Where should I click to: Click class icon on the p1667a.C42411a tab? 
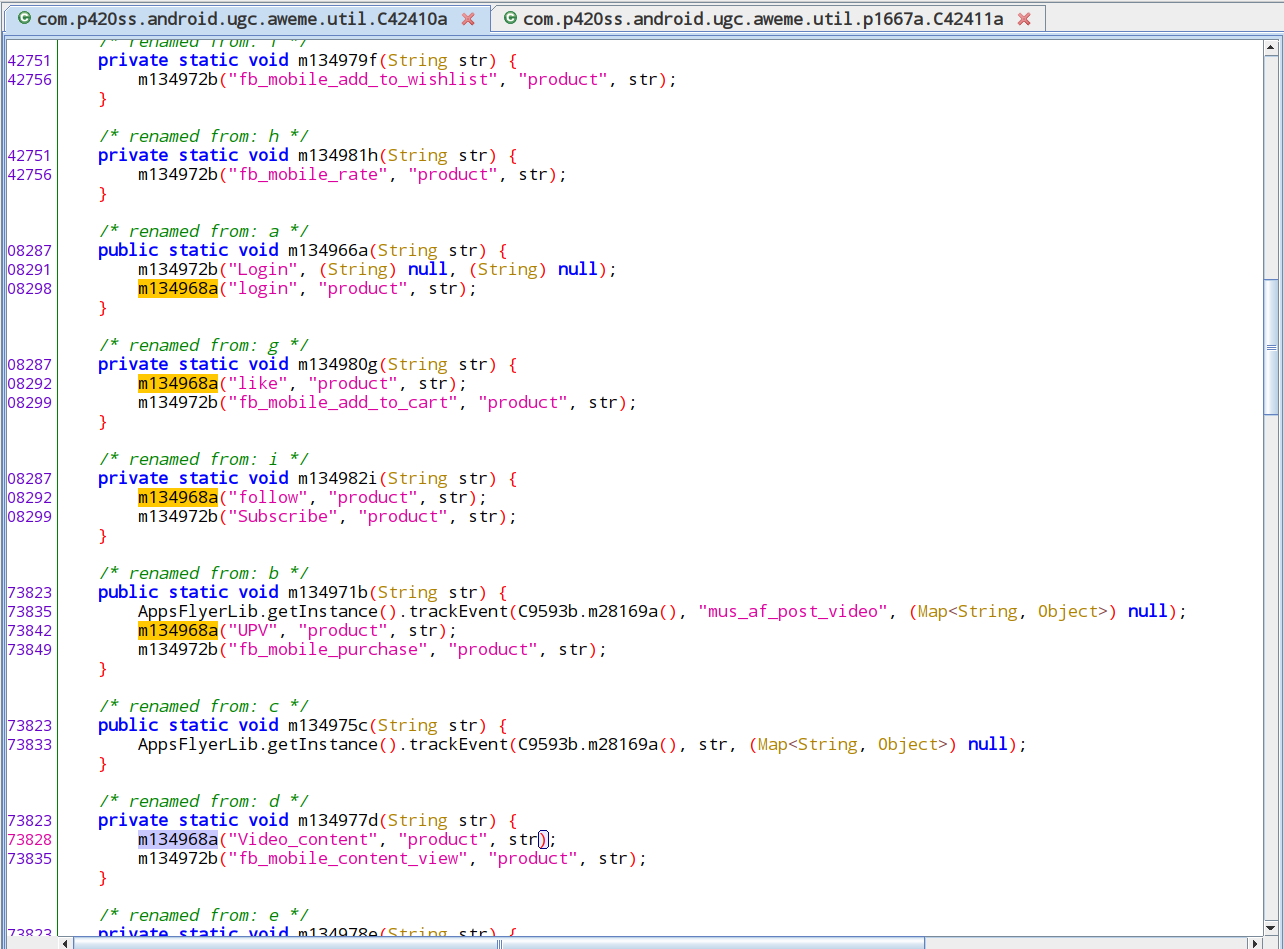509,19
